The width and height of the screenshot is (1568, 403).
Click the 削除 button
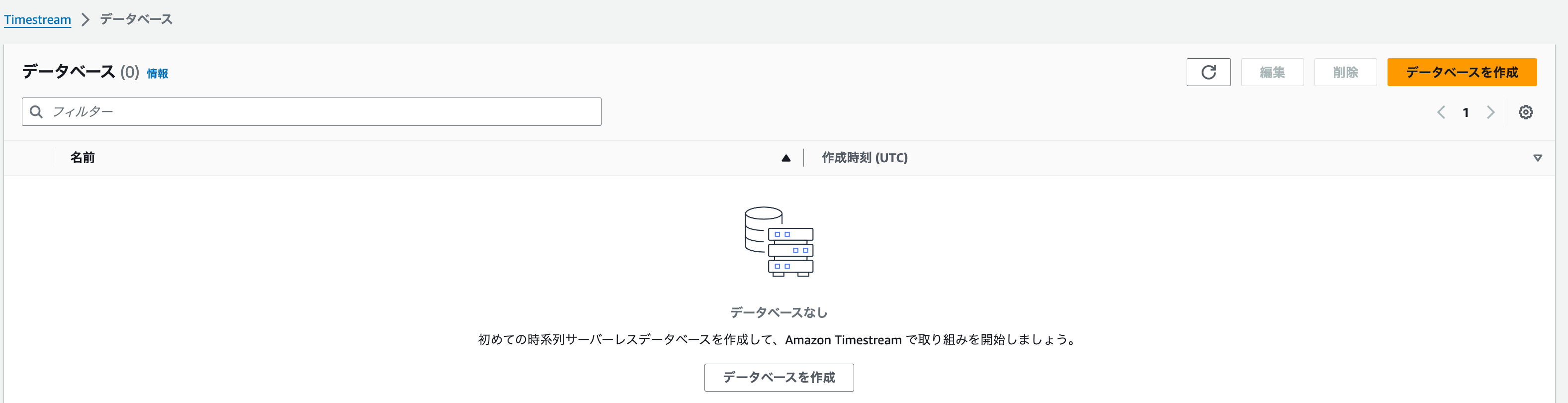(1345, 73)
